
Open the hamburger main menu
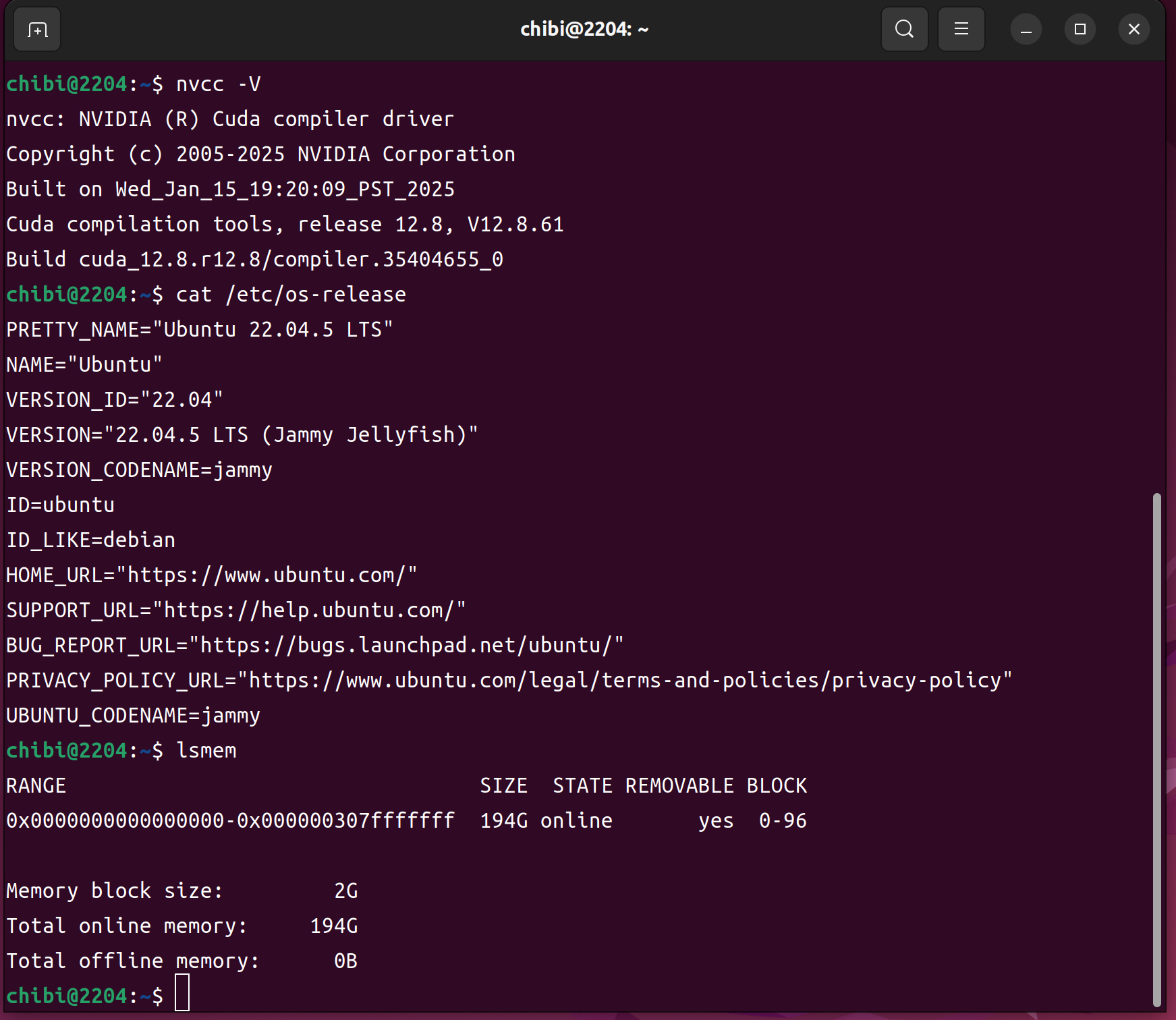(961, 30)
